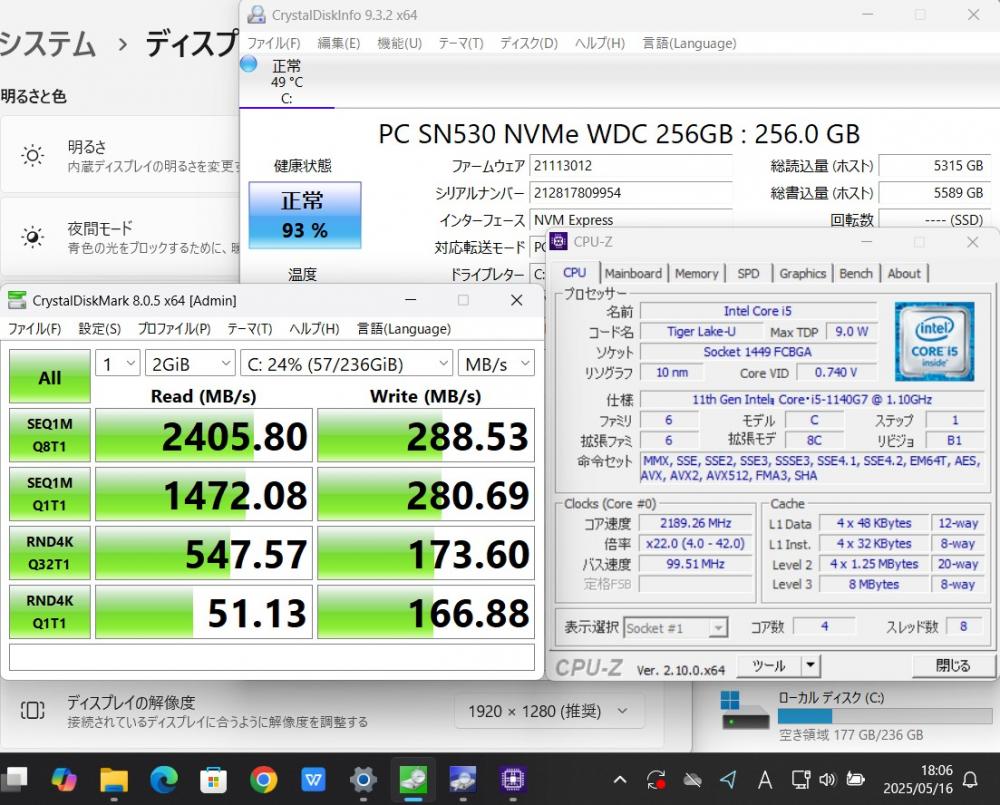Run the RND4K Q1T1 test
The height and width of the screenshot is (805, 1000).
coord(50,612)
